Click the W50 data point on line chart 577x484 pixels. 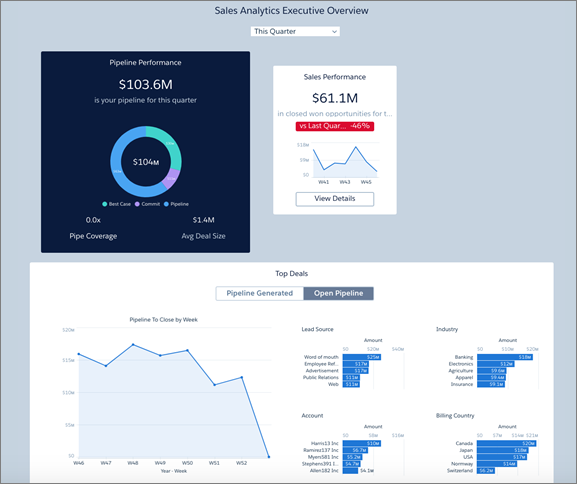(187, 350)
